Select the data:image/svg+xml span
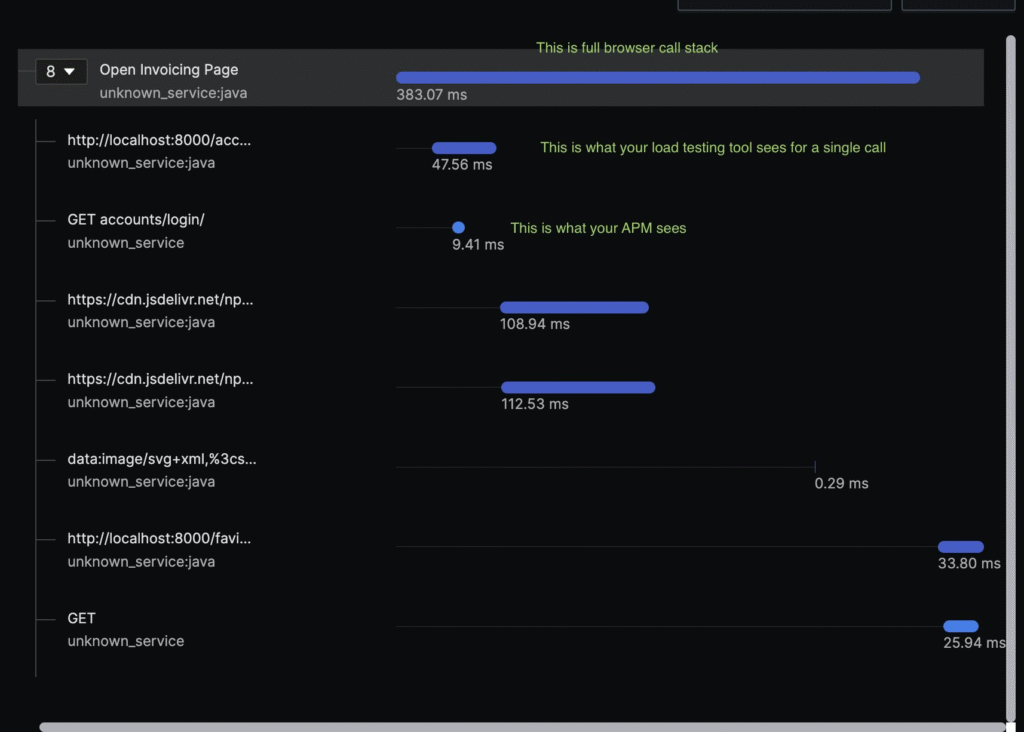The width and height of the screenshot is (1024, 732). 160,459
